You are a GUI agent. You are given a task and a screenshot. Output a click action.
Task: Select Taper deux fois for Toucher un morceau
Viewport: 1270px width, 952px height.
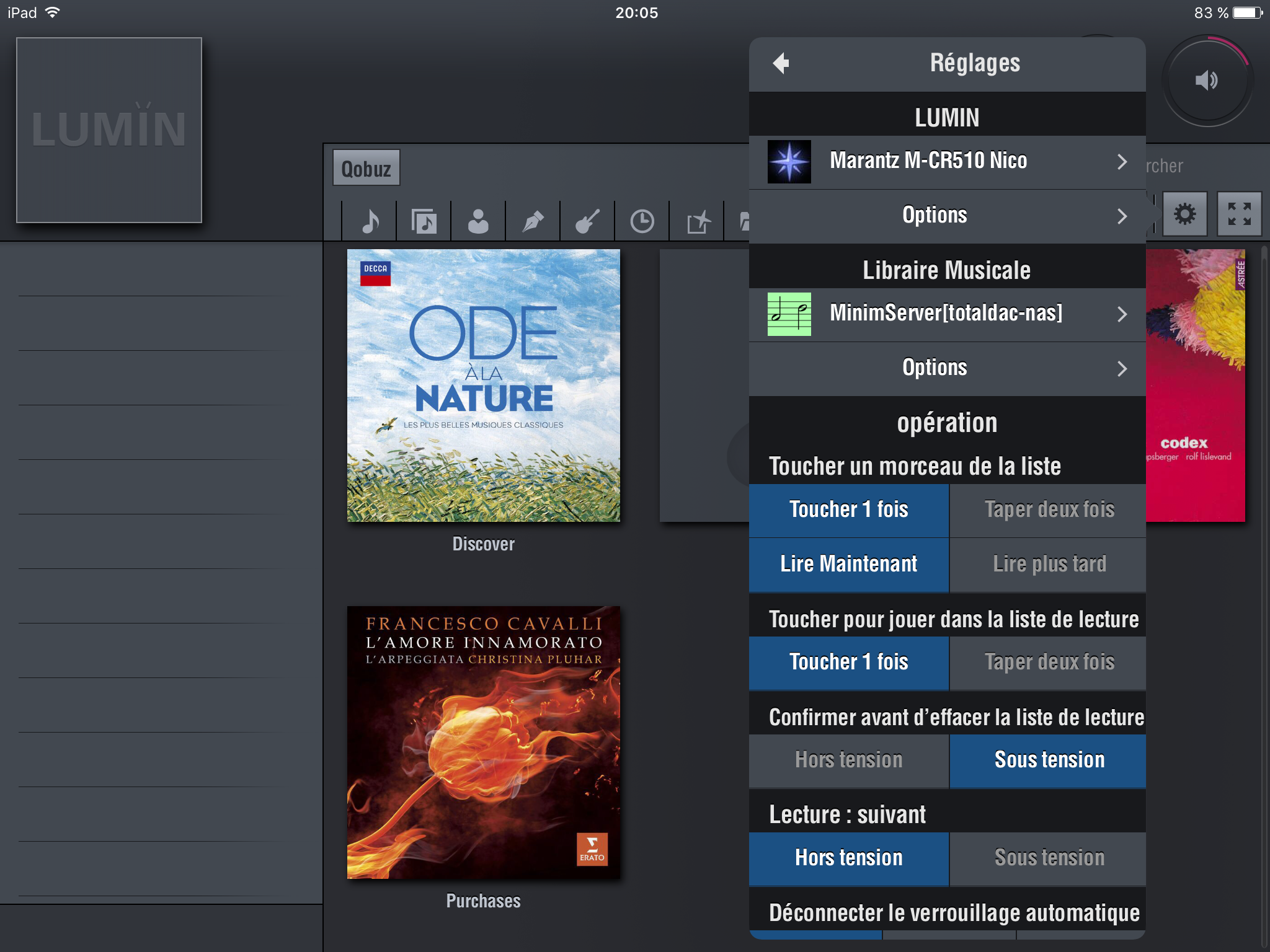[1049, 509]
